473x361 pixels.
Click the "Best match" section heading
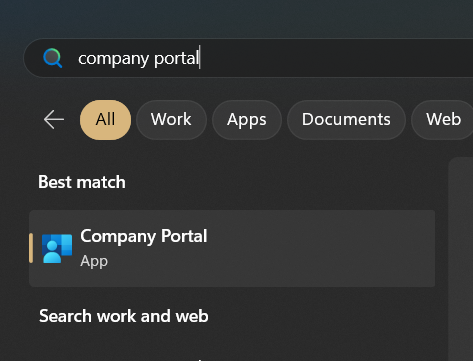coord(82,182)
